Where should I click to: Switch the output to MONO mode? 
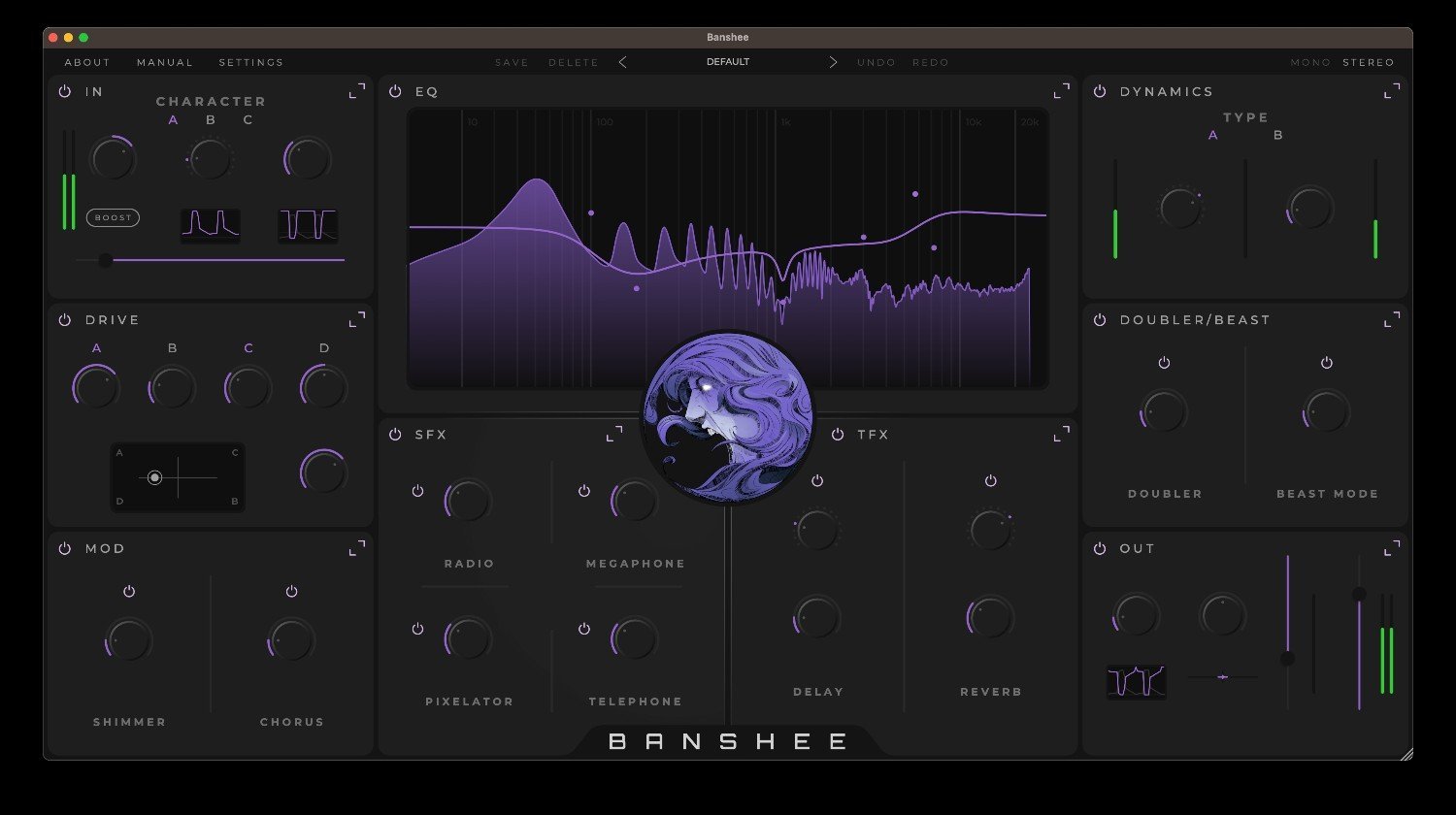pyautogui.click(x=1310, y=61)
